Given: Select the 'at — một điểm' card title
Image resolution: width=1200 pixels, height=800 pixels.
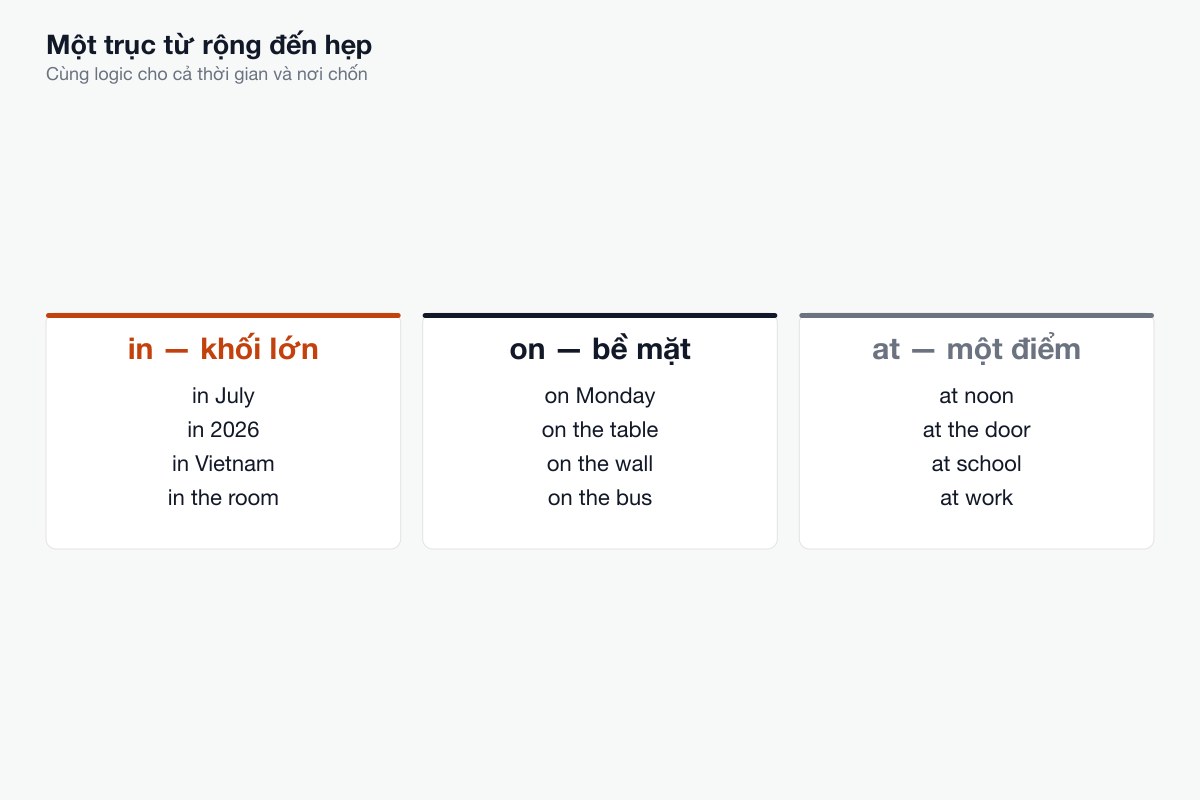Looking at the screenshot, I should (x=976, y=349).
